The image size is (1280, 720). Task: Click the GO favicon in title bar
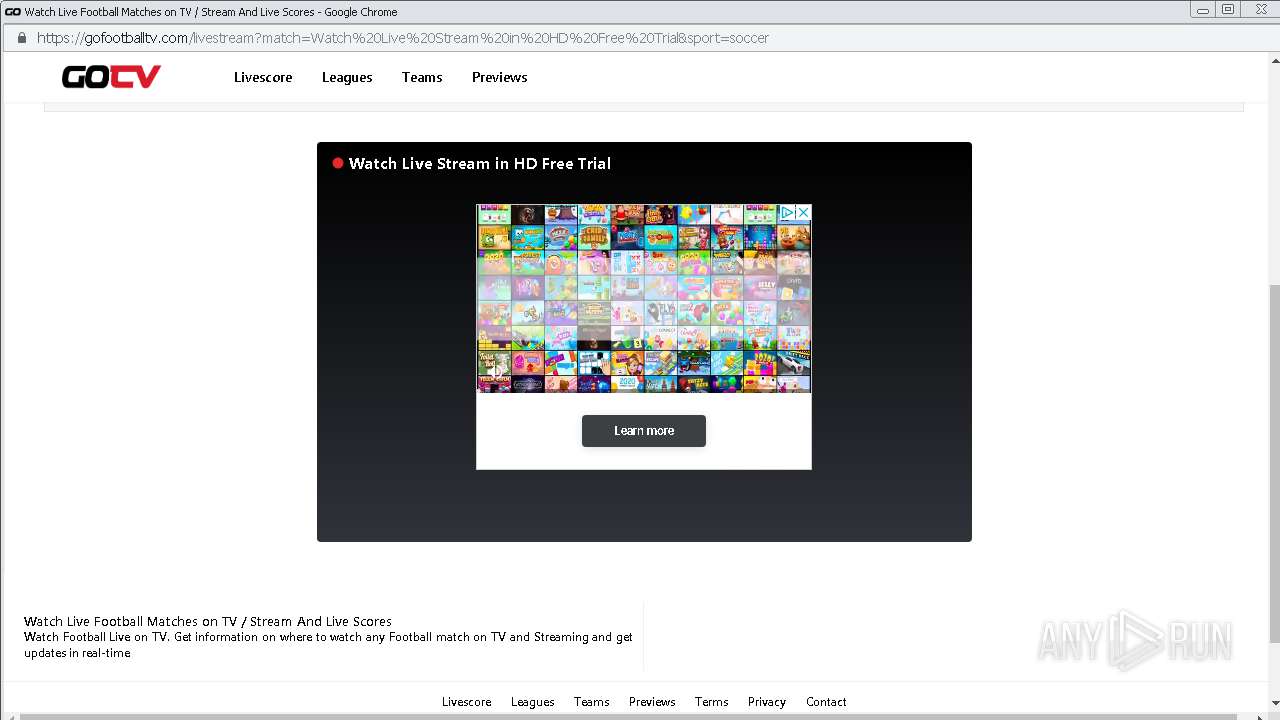(x=12, y=12)
